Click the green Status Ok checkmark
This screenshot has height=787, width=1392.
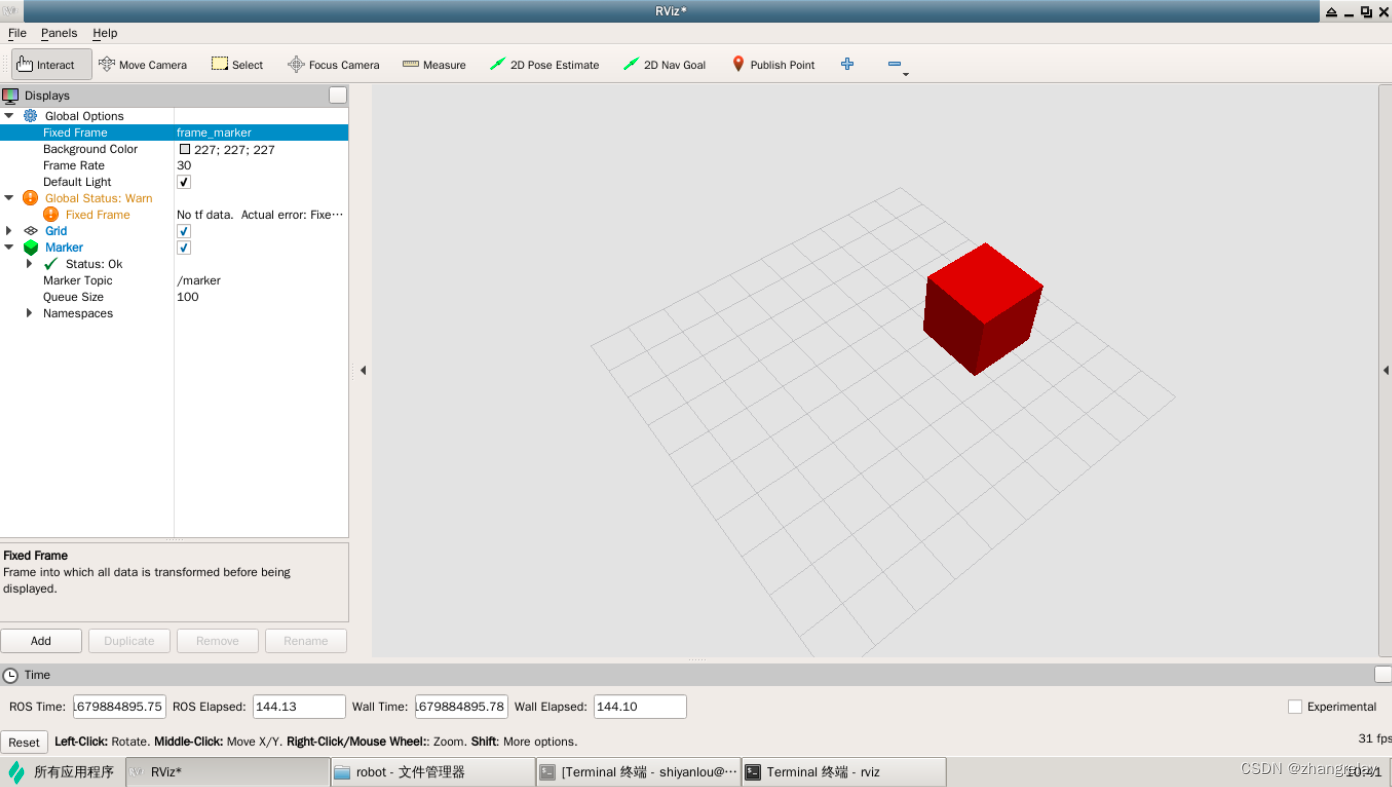click(51, 264)
